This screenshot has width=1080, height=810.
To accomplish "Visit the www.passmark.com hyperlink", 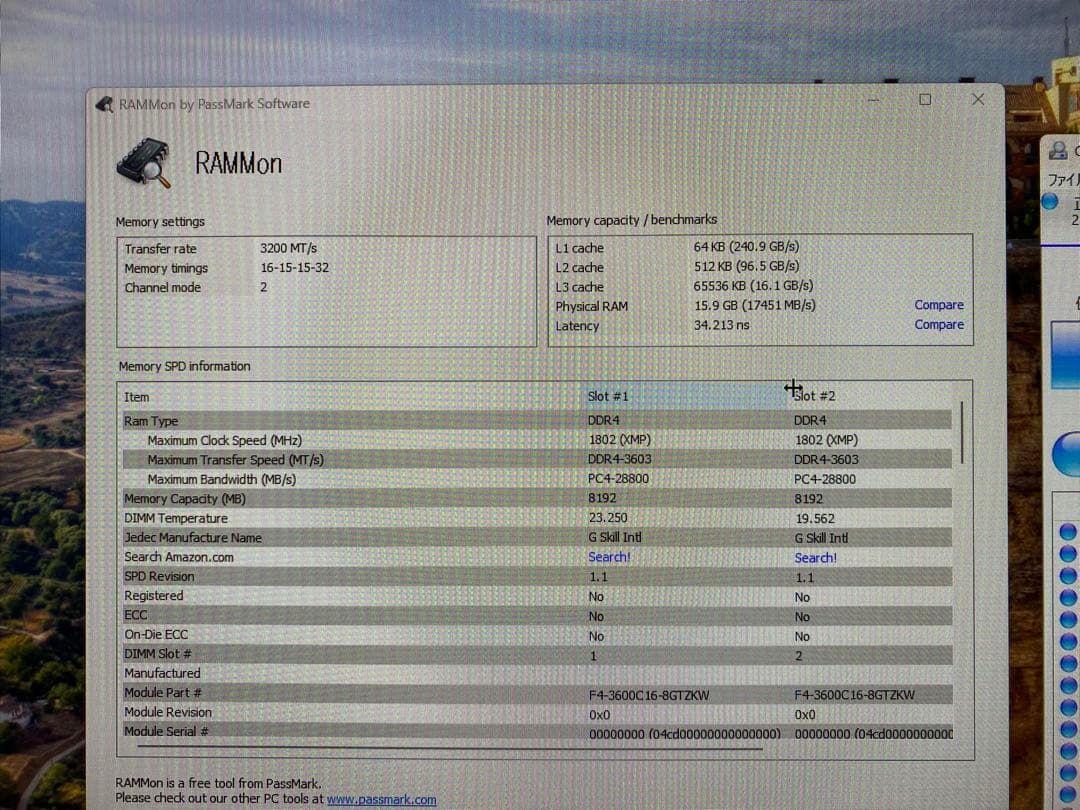I will click(381, 799).
